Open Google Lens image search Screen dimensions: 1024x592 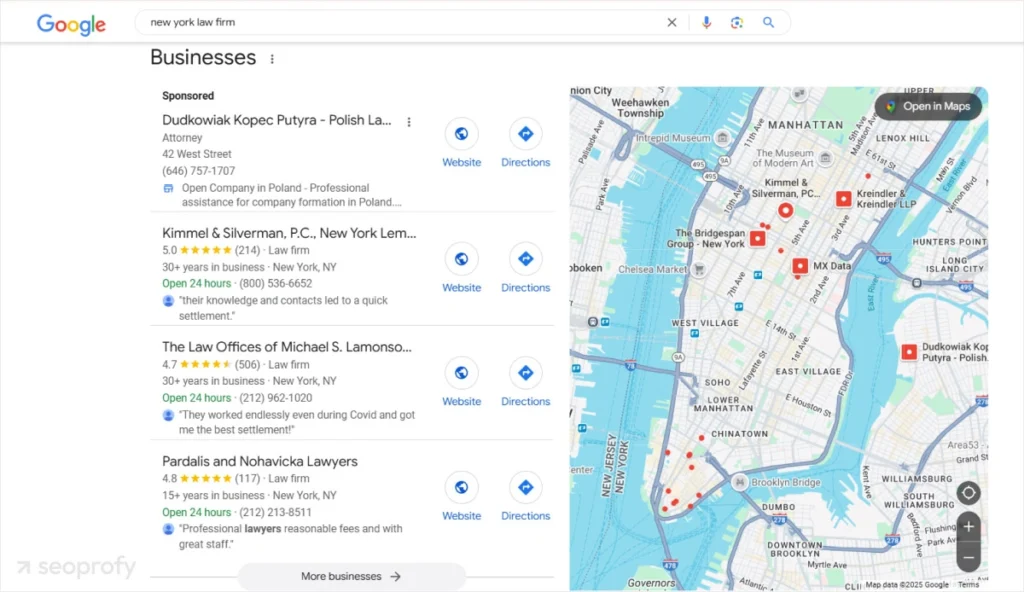tap(737, 22)
